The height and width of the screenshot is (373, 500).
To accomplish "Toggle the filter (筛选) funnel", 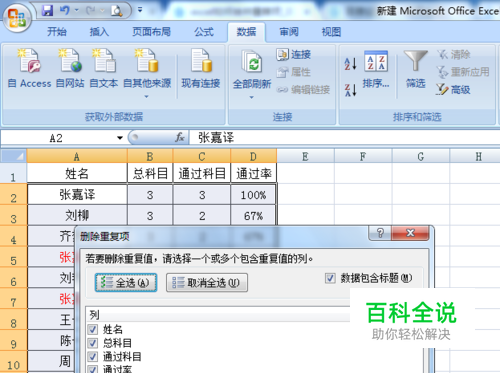I will point(415,70).
